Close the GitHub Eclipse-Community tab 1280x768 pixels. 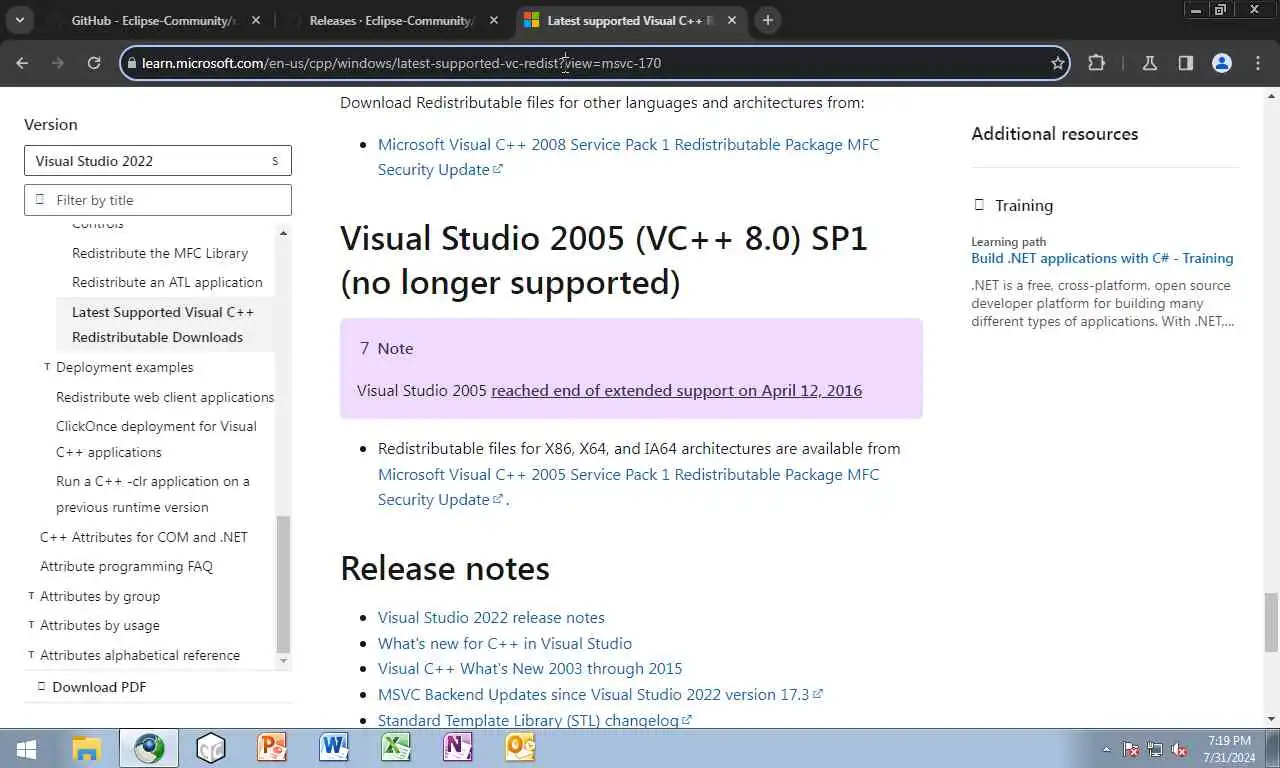[257, 20]
